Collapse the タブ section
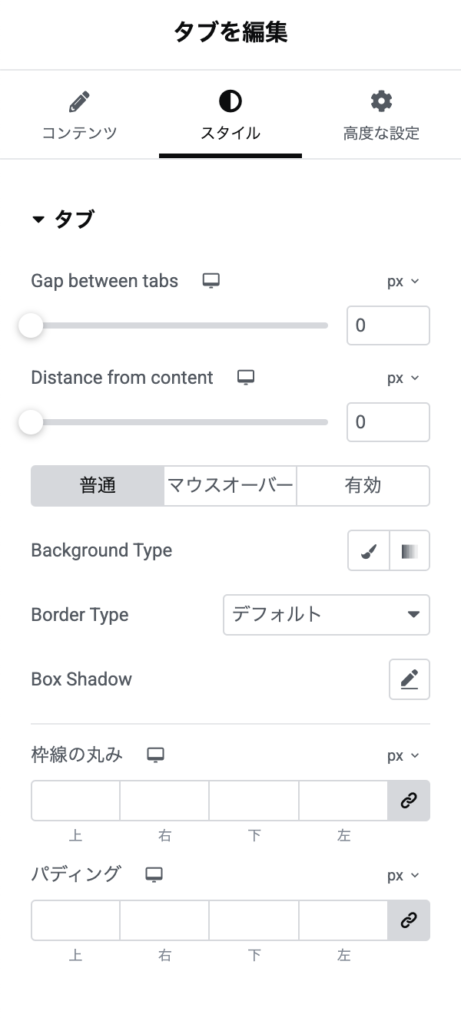 (x=63, y=219)
